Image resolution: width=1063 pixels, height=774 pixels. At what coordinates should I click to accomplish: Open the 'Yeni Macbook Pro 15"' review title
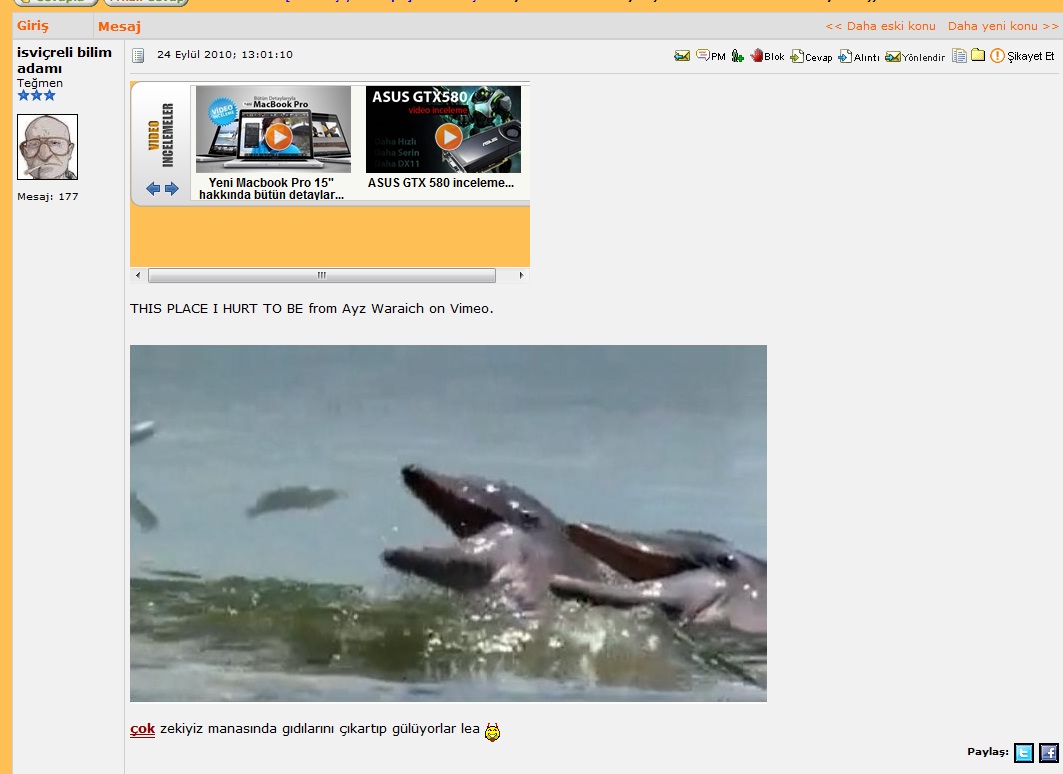click(271, 188)
